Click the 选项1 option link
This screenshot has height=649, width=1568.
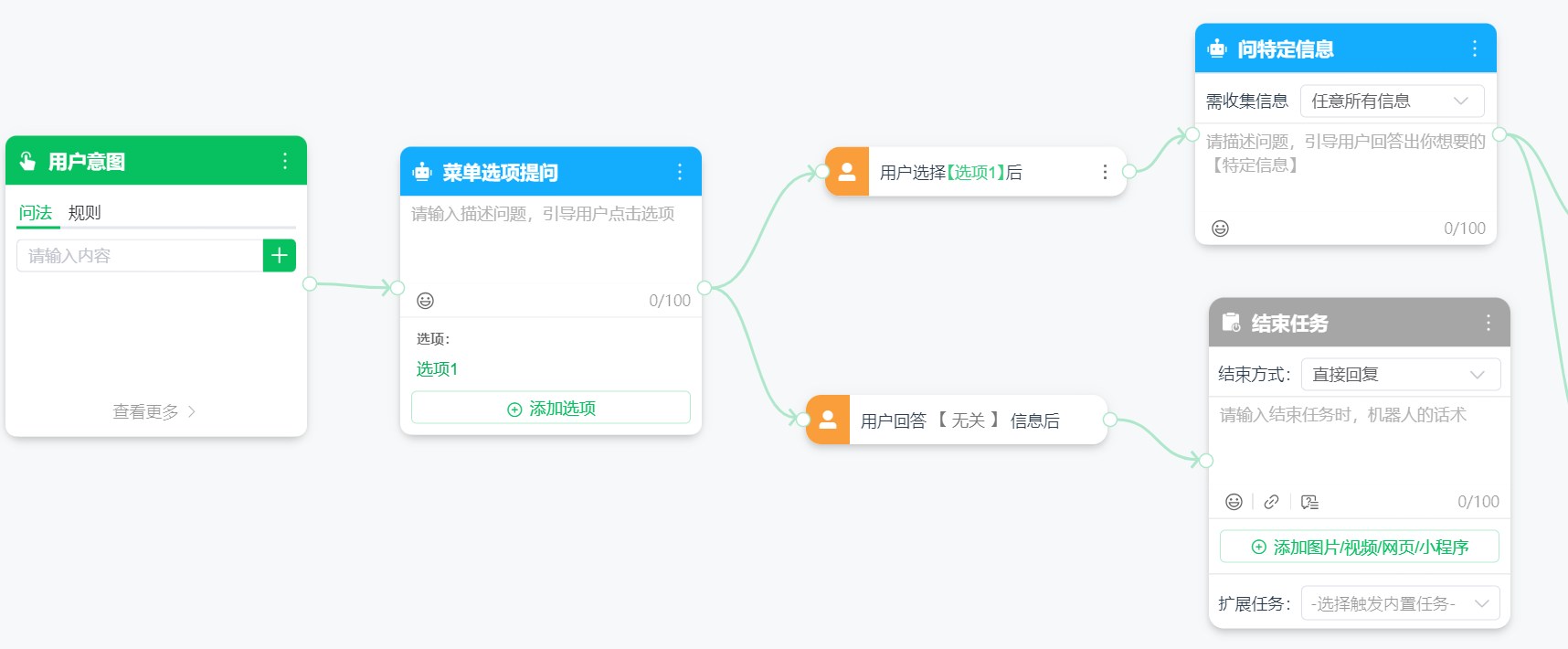[x=437, y=369]
